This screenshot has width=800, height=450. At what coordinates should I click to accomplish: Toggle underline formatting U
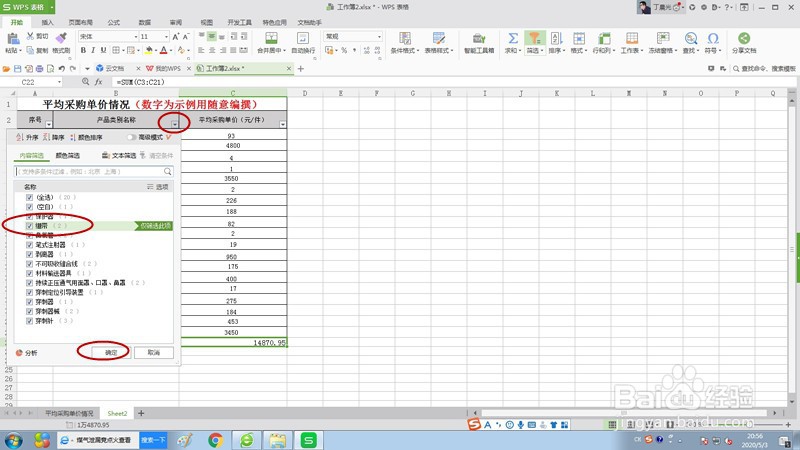coord(104,50)
